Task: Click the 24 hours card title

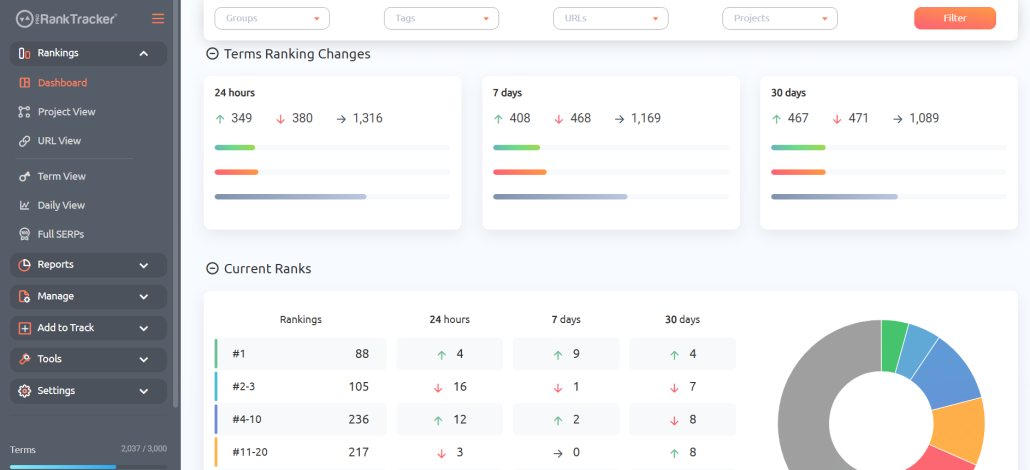Action: tap(235, 93)
